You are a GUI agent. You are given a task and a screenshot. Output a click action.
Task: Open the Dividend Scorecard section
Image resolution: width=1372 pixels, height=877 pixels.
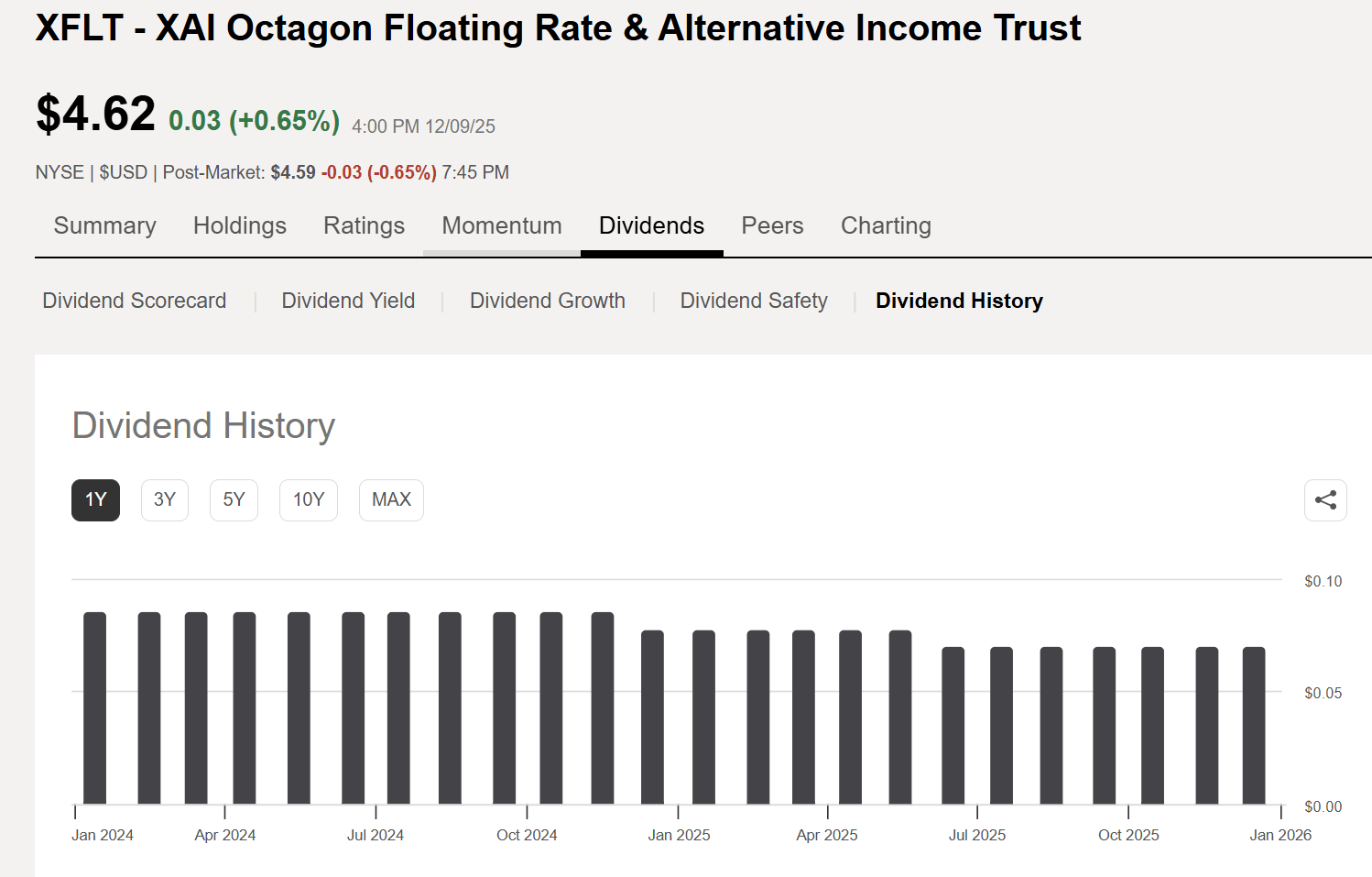[x=134, y=301]
